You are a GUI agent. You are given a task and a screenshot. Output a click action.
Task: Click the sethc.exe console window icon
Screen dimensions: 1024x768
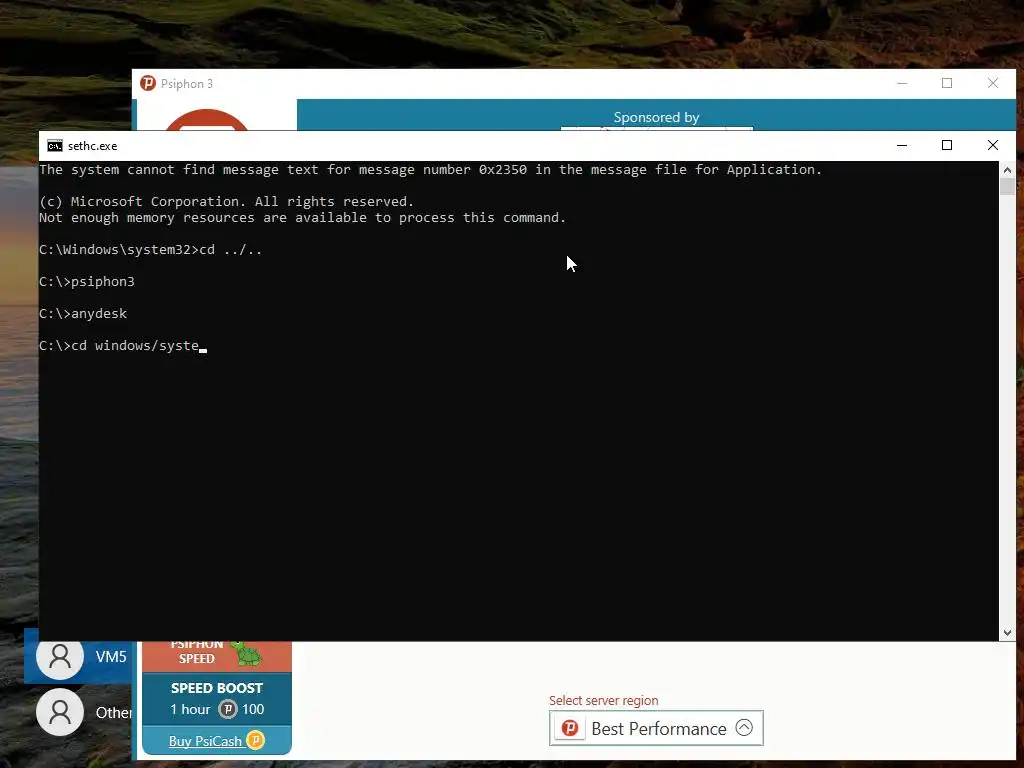(x=55, y=146)
